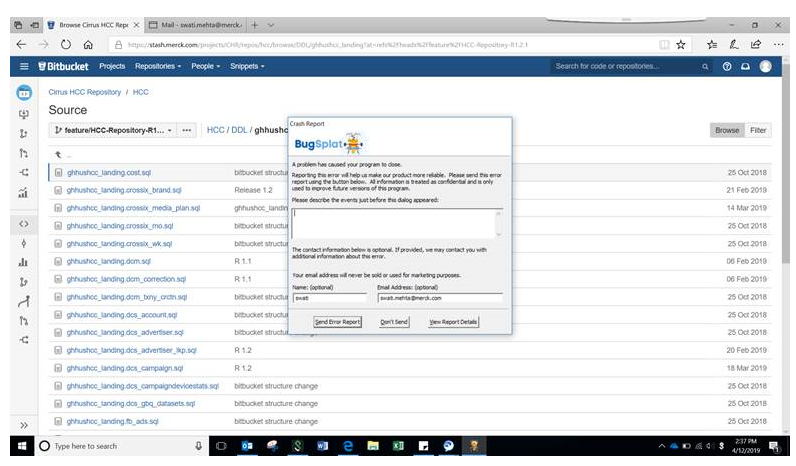Open the branch actions ellipsis button
Viewport: 796px width, 466px height.
click(x=187, y=130)
